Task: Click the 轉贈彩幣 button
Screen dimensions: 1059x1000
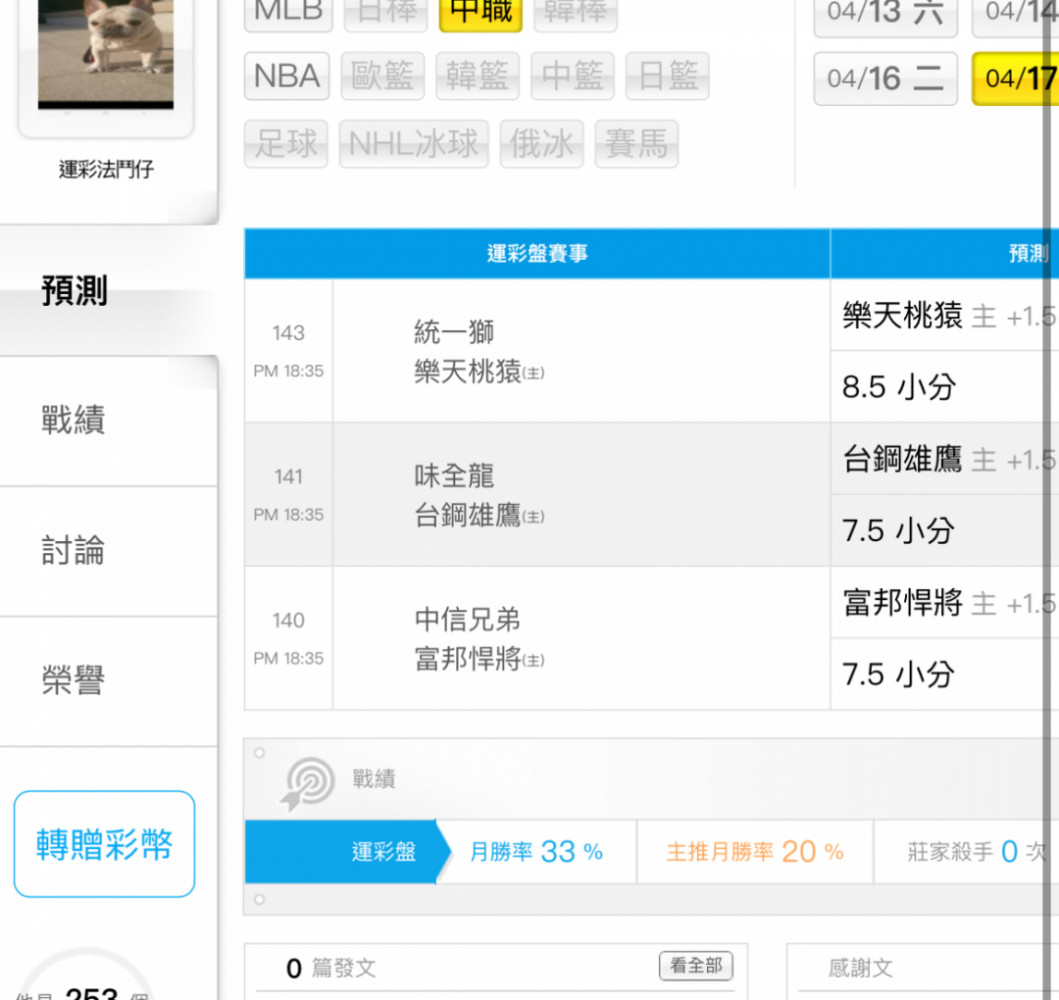Action: click(x=105, y=844)
